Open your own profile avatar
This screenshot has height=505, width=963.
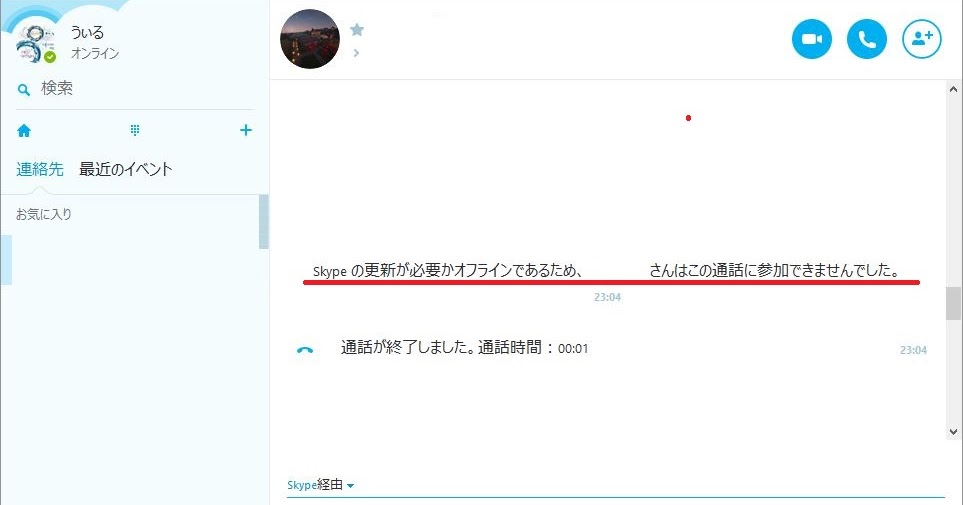(x=36, y=44)
